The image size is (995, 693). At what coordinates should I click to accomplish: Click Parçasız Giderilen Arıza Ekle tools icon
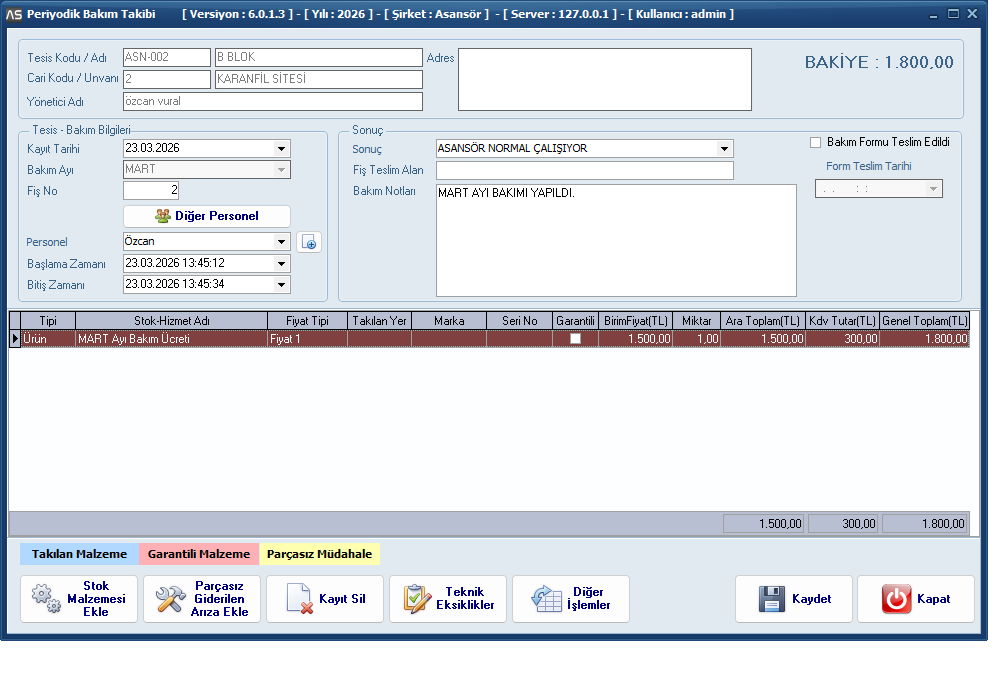(x=170, y=598)
